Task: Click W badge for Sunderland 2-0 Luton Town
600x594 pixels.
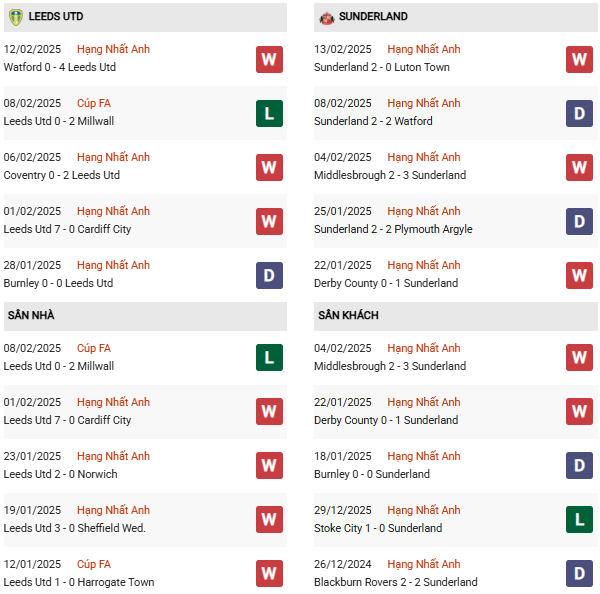Action: (579, 59)
